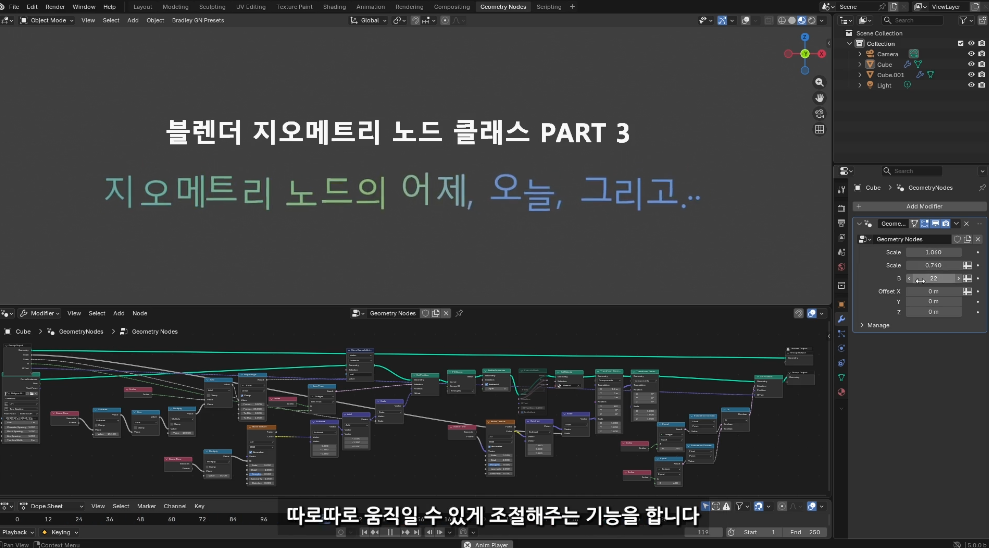Open the World properties tab icon
Image resolution: width=989 pixels, height=548 pixels.
pyautogui.click(x=841, y=267)
